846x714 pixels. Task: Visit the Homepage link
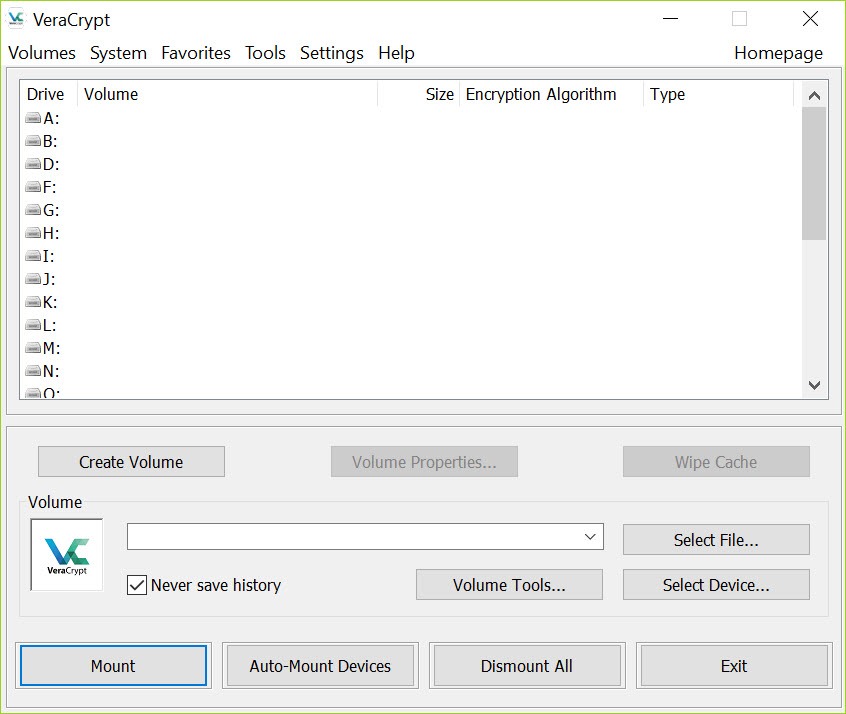coord(778,53)
